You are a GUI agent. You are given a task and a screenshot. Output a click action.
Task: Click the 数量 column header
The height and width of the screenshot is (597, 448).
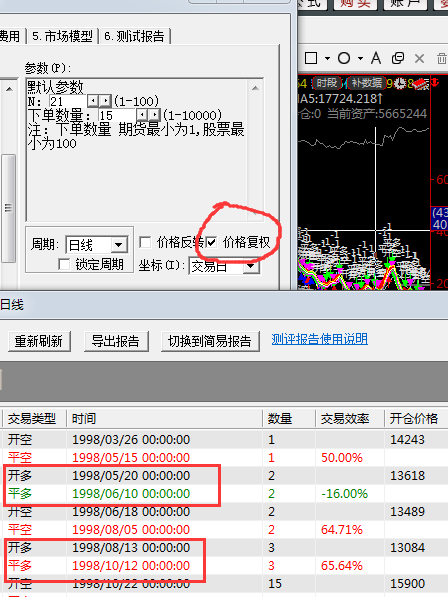(x=289, y=419)
